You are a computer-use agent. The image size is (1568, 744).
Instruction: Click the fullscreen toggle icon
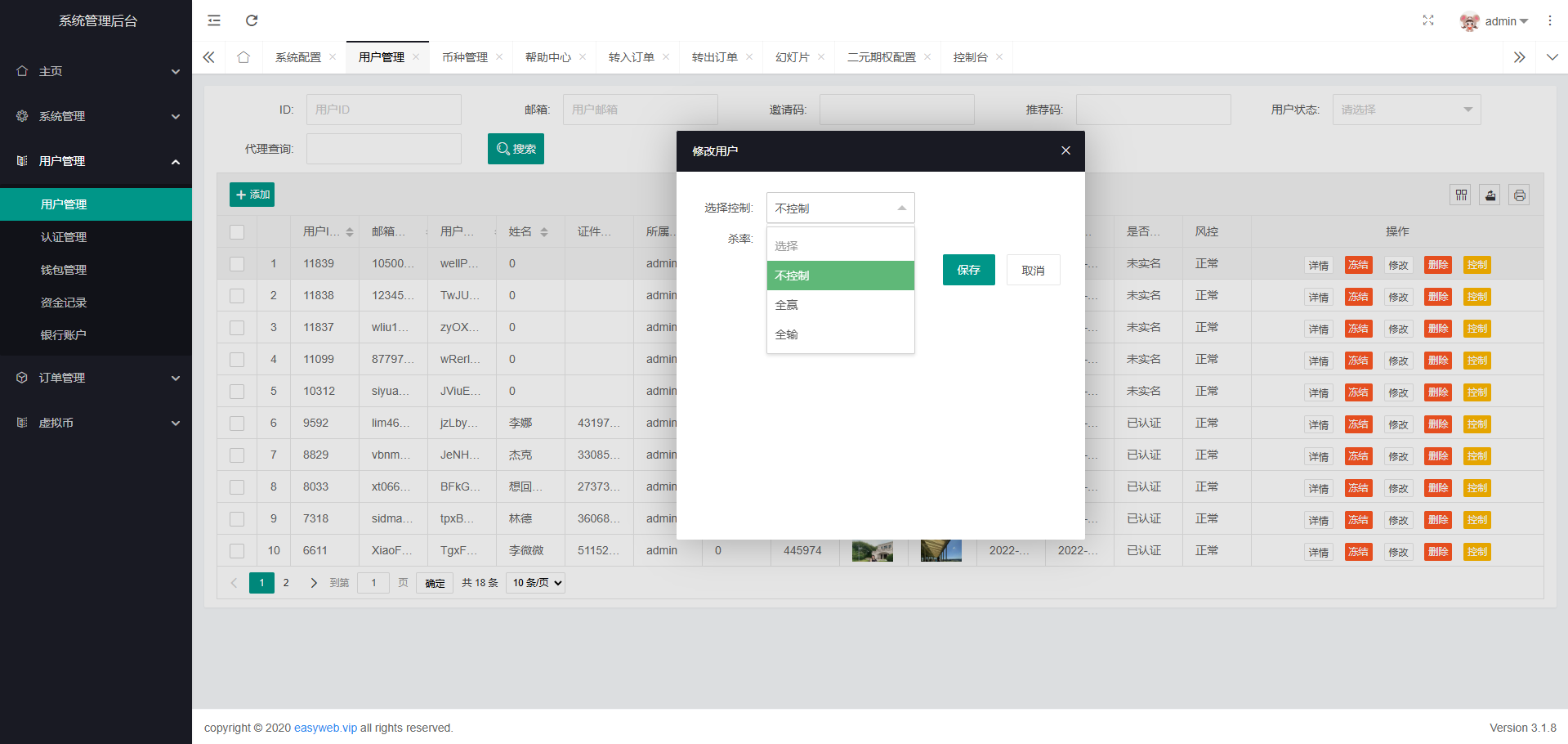[x=1427, y=20]
